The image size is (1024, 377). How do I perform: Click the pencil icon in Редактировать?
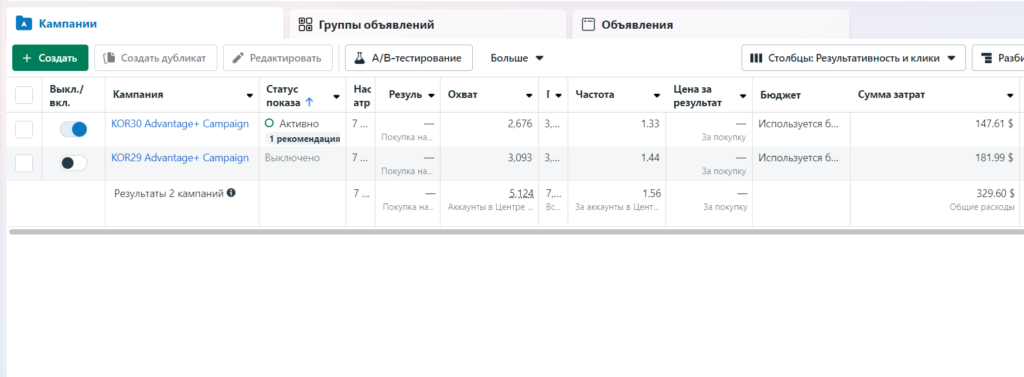tap(238, 58)
